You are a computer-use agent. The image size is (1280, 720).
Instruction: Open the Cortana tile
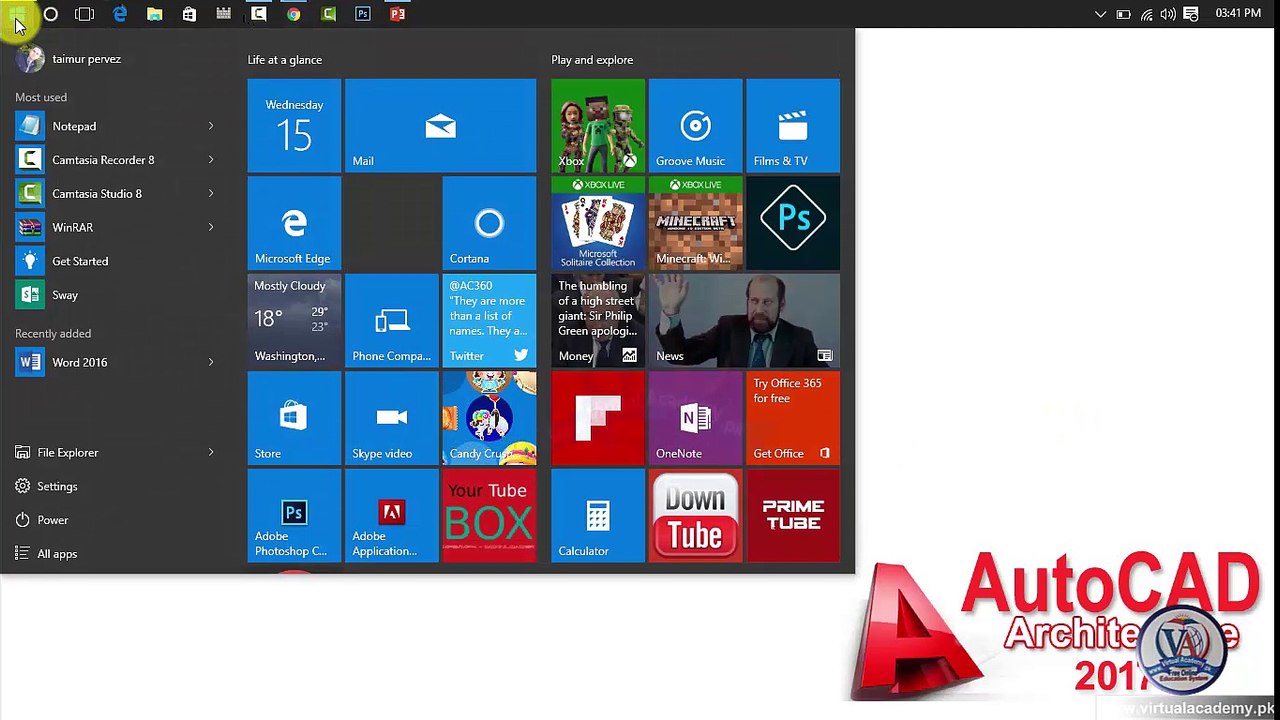pos(489,224)
